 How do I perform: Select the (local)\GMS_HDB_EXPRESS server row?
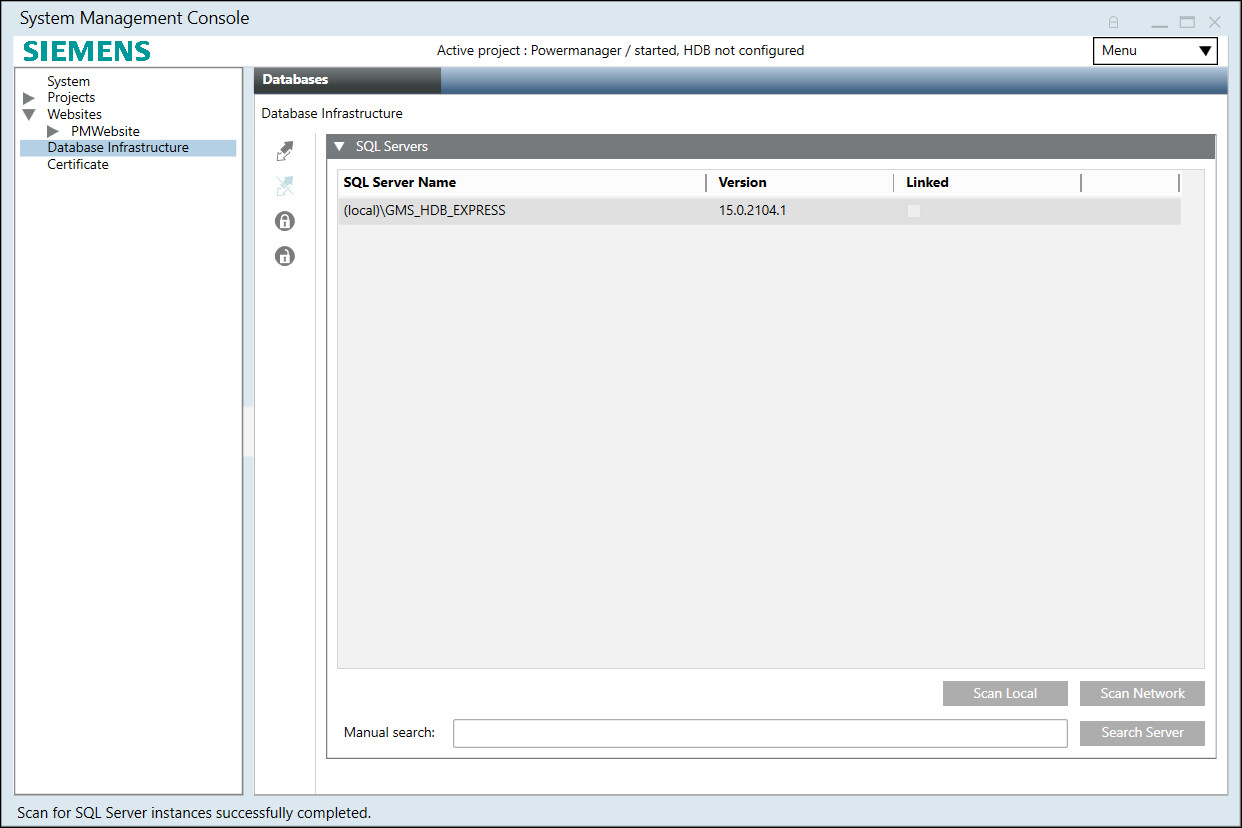(520, 210)
